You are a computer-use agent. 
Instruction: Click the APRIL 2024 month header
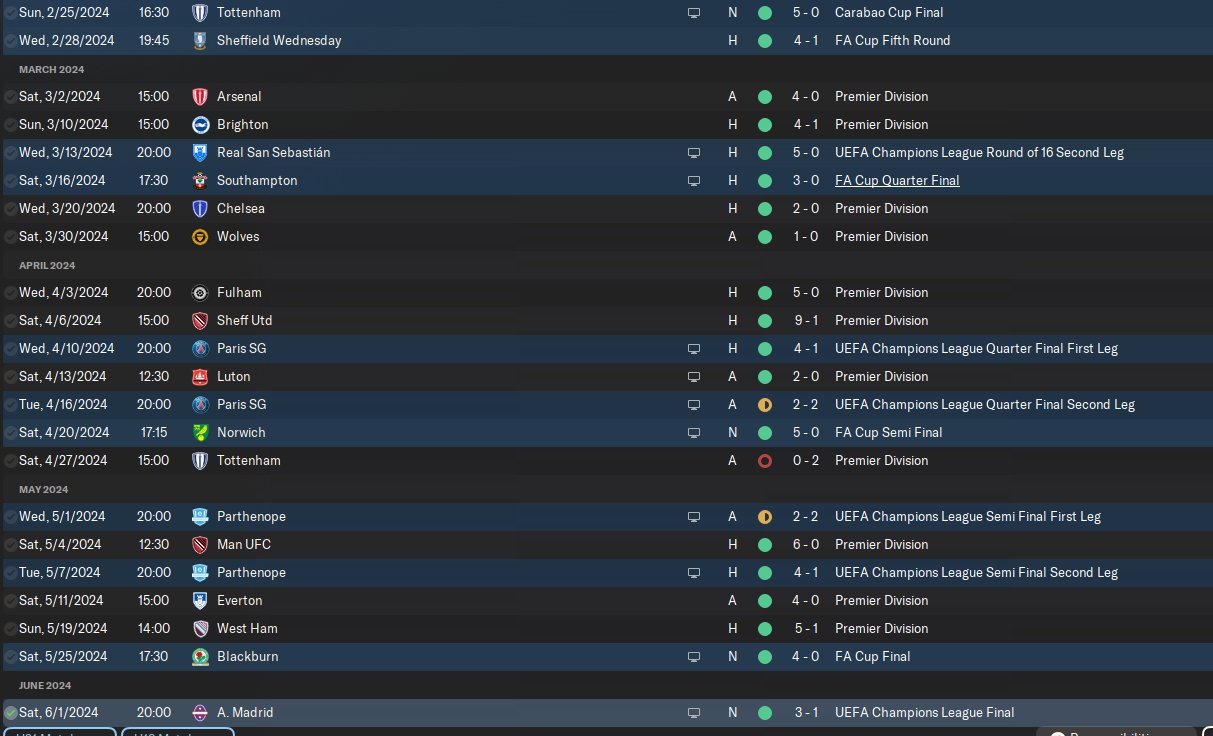pyautogui.click(x=47, y=266)
